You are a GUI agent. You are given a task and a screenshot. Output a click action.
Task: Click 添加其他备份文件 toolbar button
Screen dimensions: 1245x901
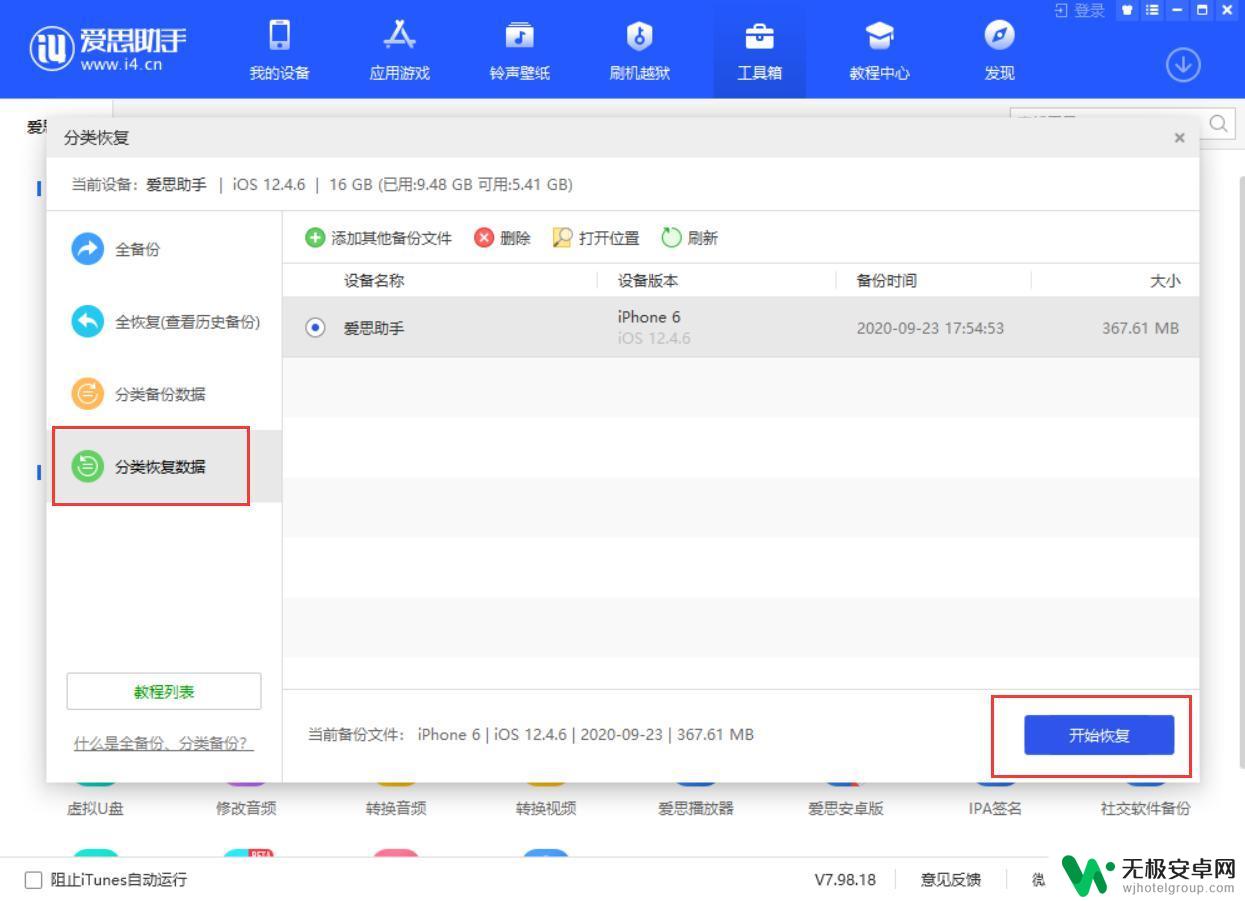pos(379,238)
